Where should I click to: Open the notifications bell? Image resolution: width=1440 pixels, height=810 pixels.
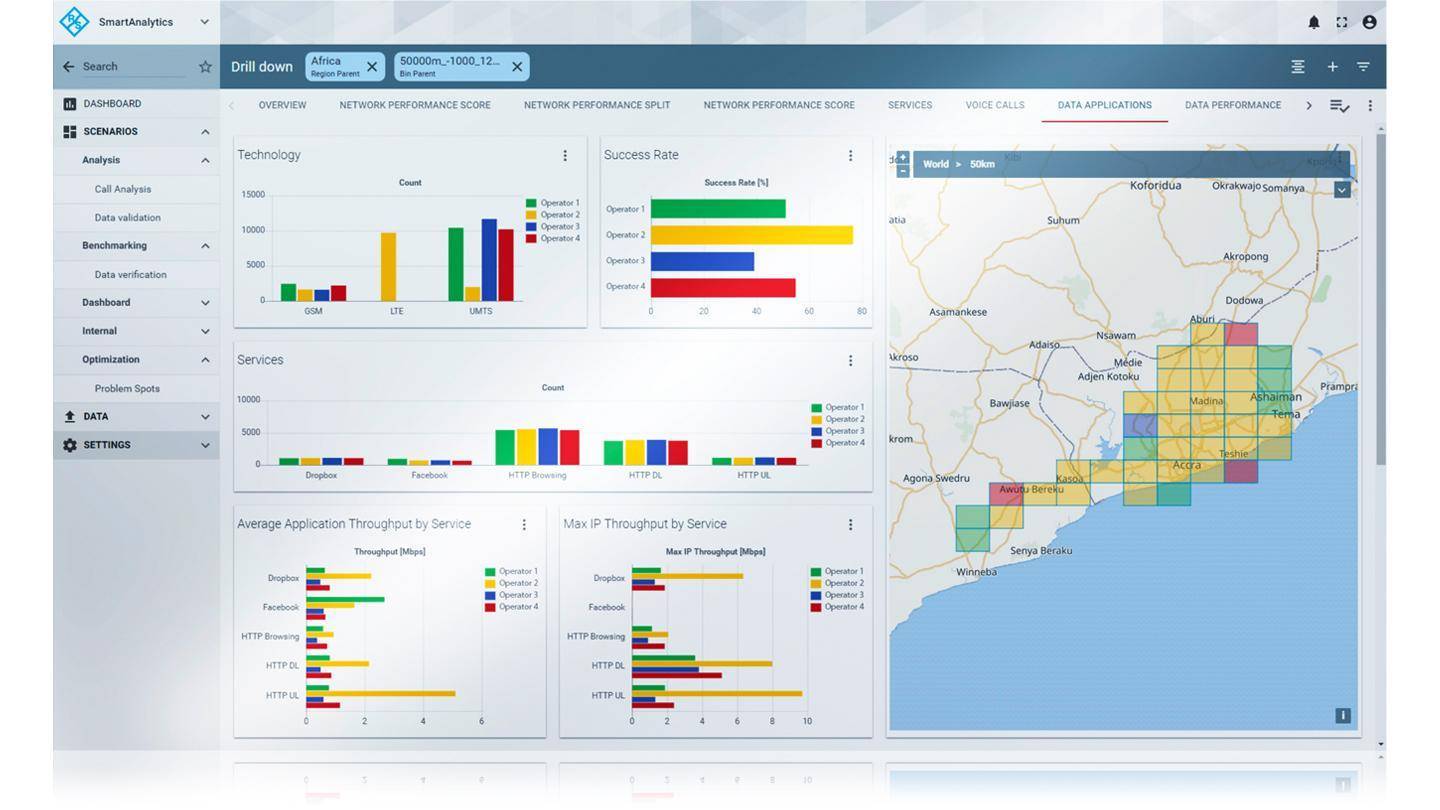[1313, 22]
